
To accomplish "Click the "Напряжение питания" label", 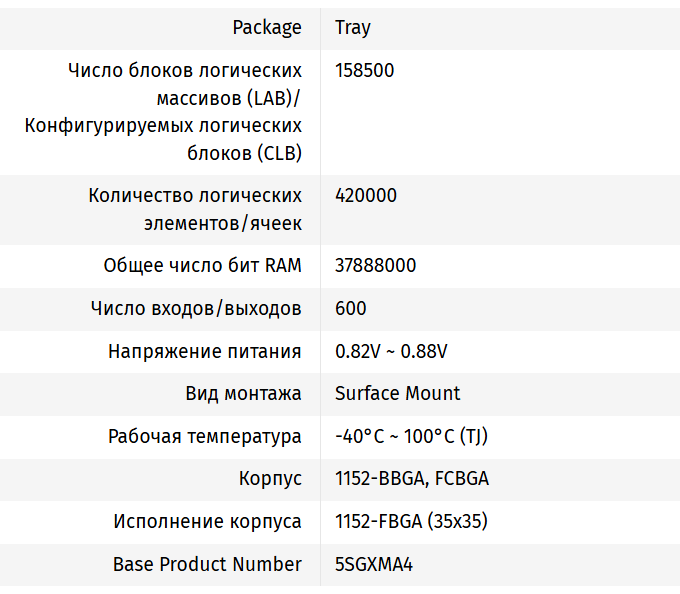I will 205,351.
